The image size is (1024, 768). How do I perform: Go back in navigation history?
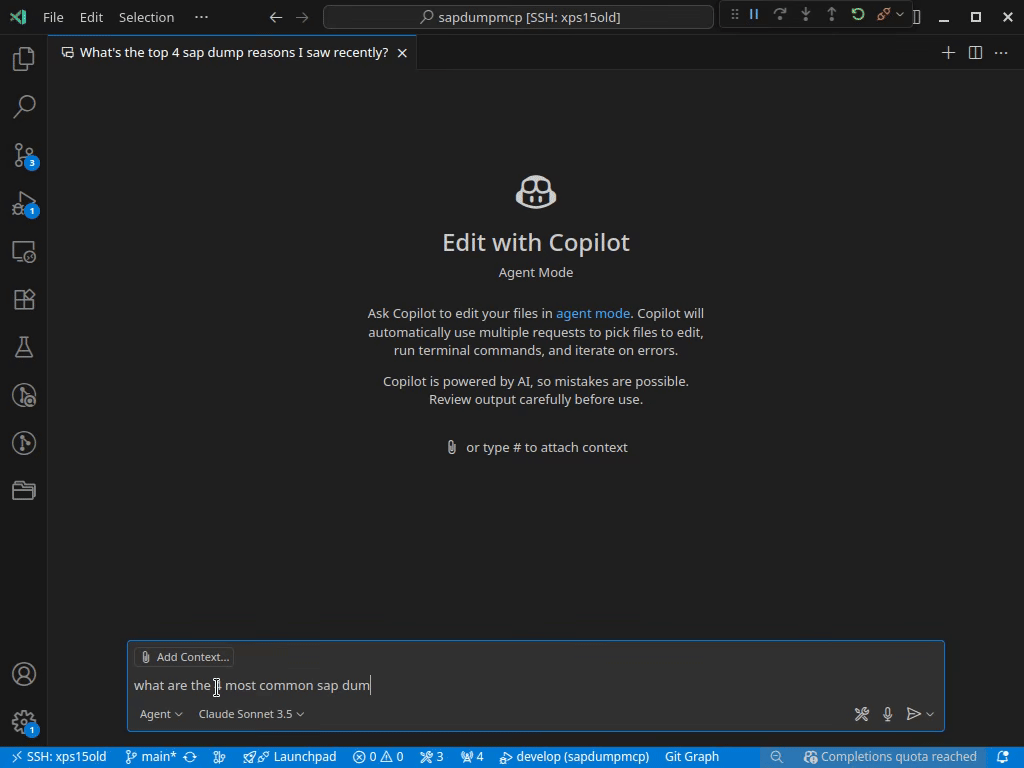tap(276, 17)
